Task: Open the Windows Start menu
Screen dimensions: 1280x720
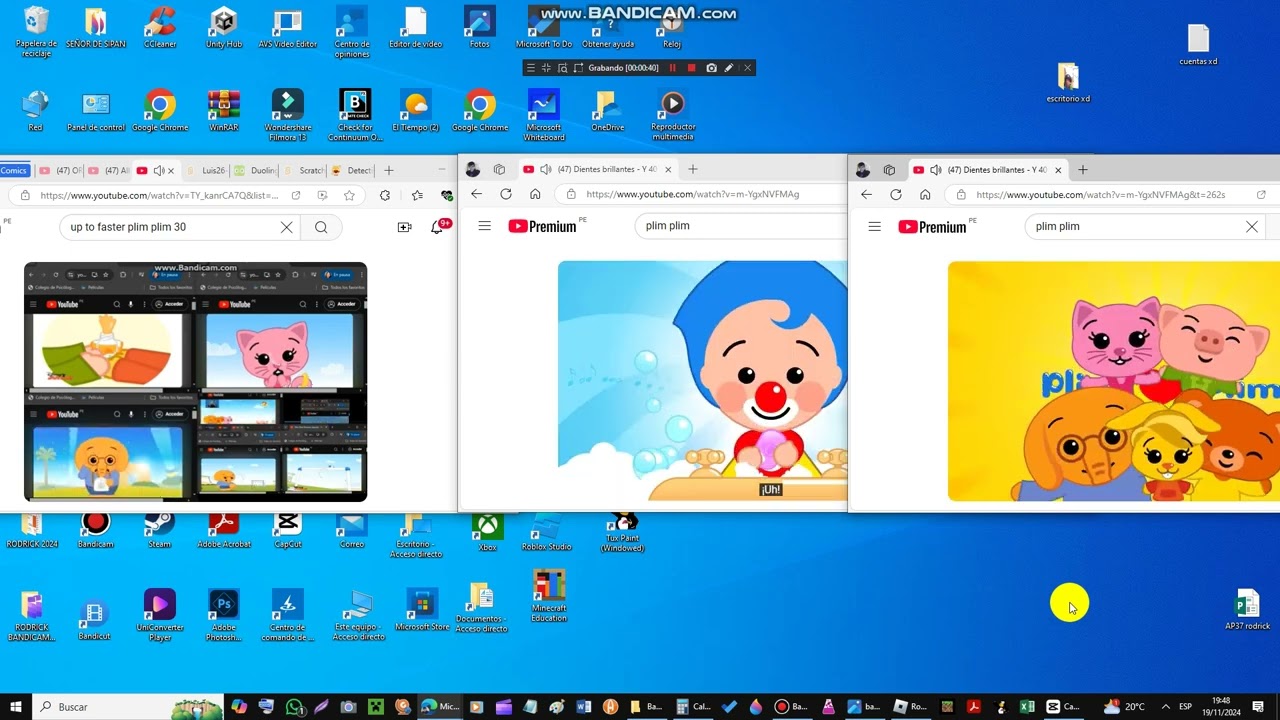Action: pos(16,707)
